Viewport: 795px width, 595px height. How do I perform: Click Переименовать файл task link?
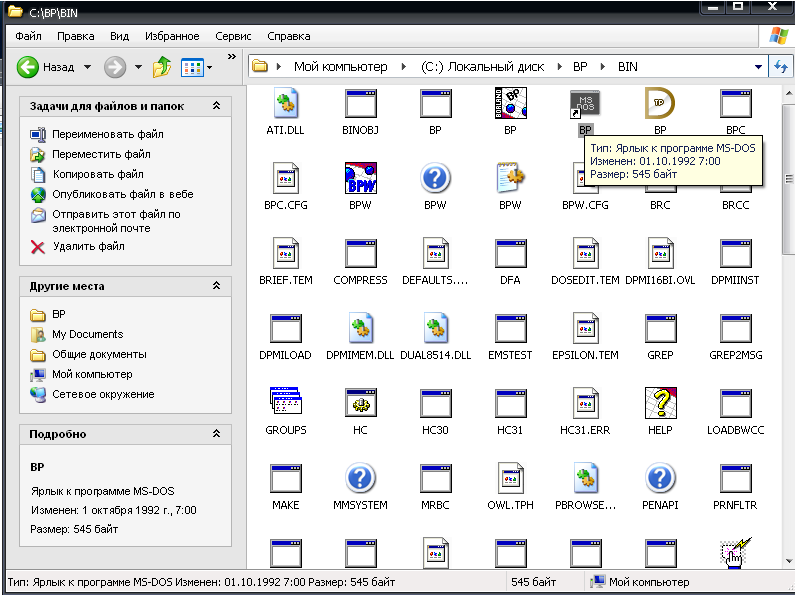[x=107, y=134]
